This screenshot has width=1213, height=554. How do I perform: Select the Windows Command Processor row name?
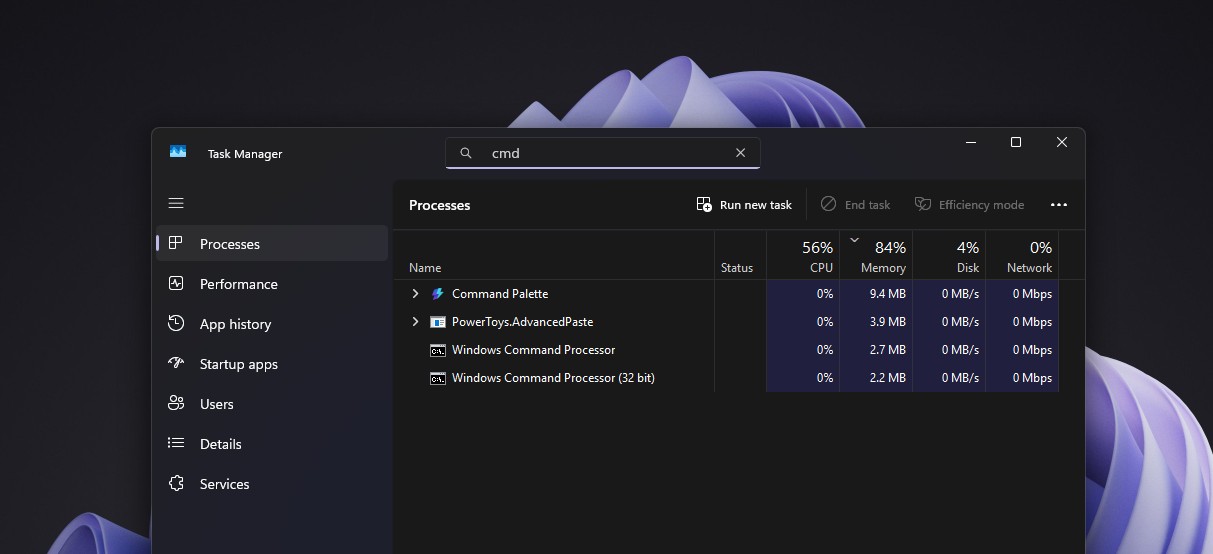[x=533, y=350]
